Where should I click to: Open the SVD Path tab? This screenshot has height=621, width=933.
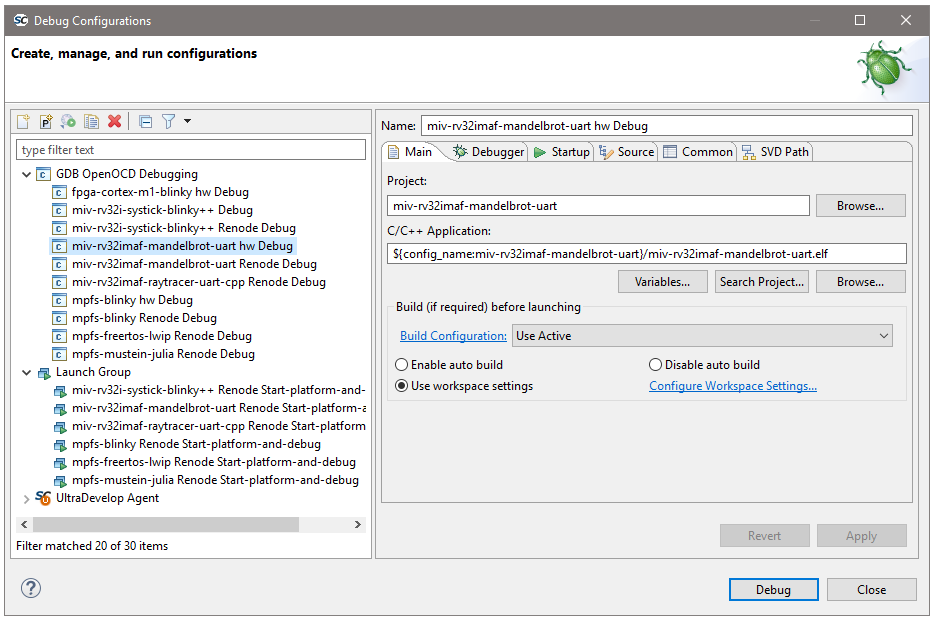(775, 152)
